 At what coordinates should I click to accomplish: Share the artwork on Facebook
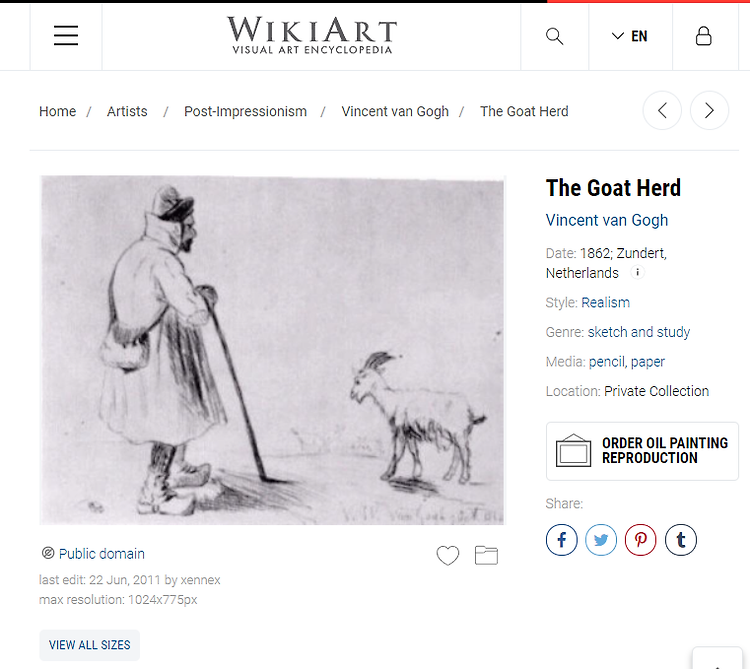pyautogui.click(x=562, y=540)
